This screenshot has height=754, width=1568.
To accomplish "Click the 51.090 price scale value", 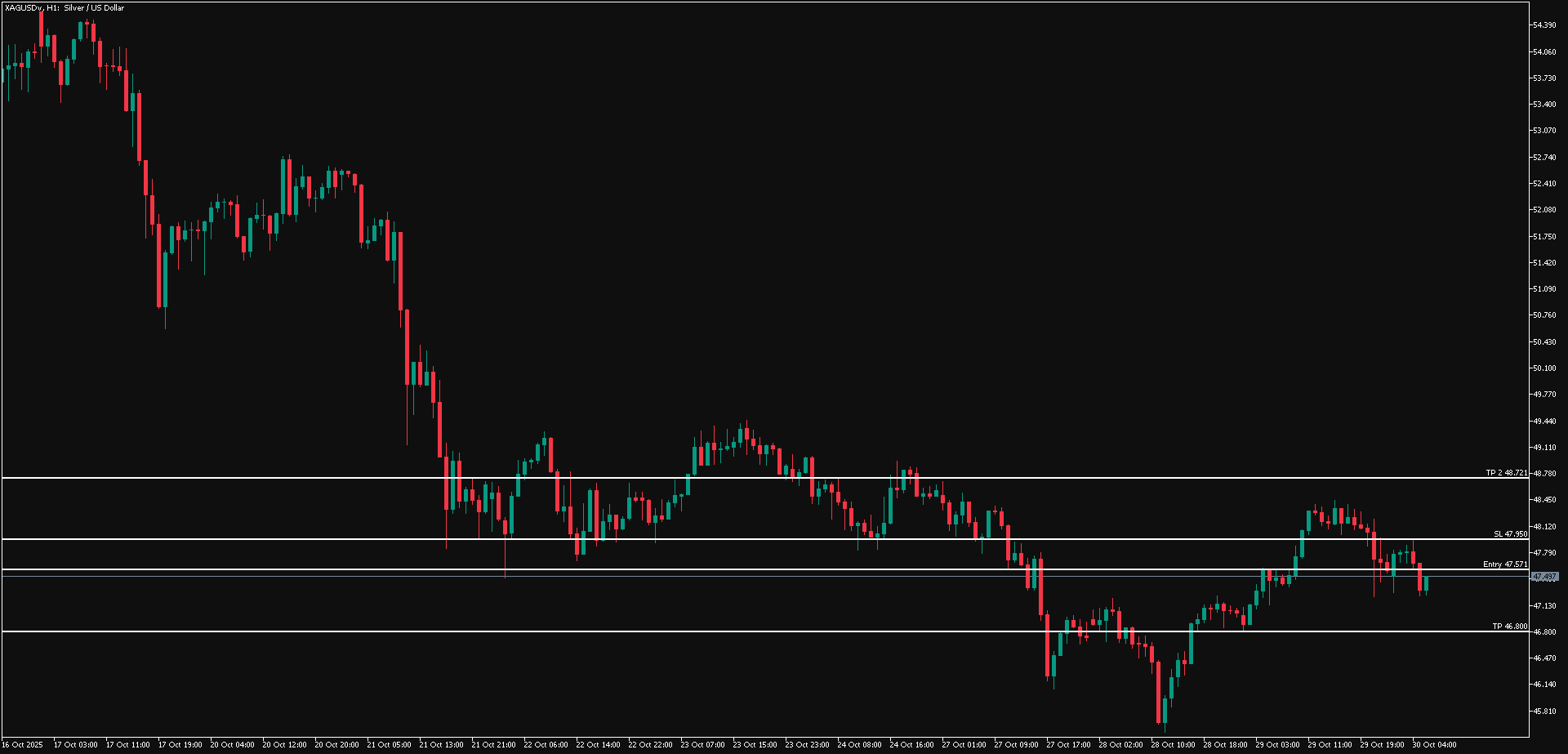I will (x=1543, y=289).
